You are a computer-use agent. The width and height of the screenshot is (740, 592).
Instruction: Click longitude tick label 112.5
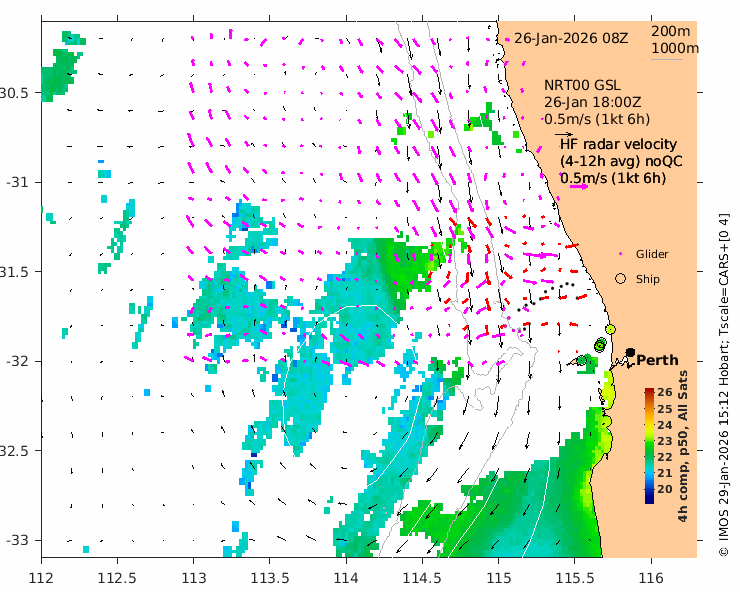pos(117,578)
